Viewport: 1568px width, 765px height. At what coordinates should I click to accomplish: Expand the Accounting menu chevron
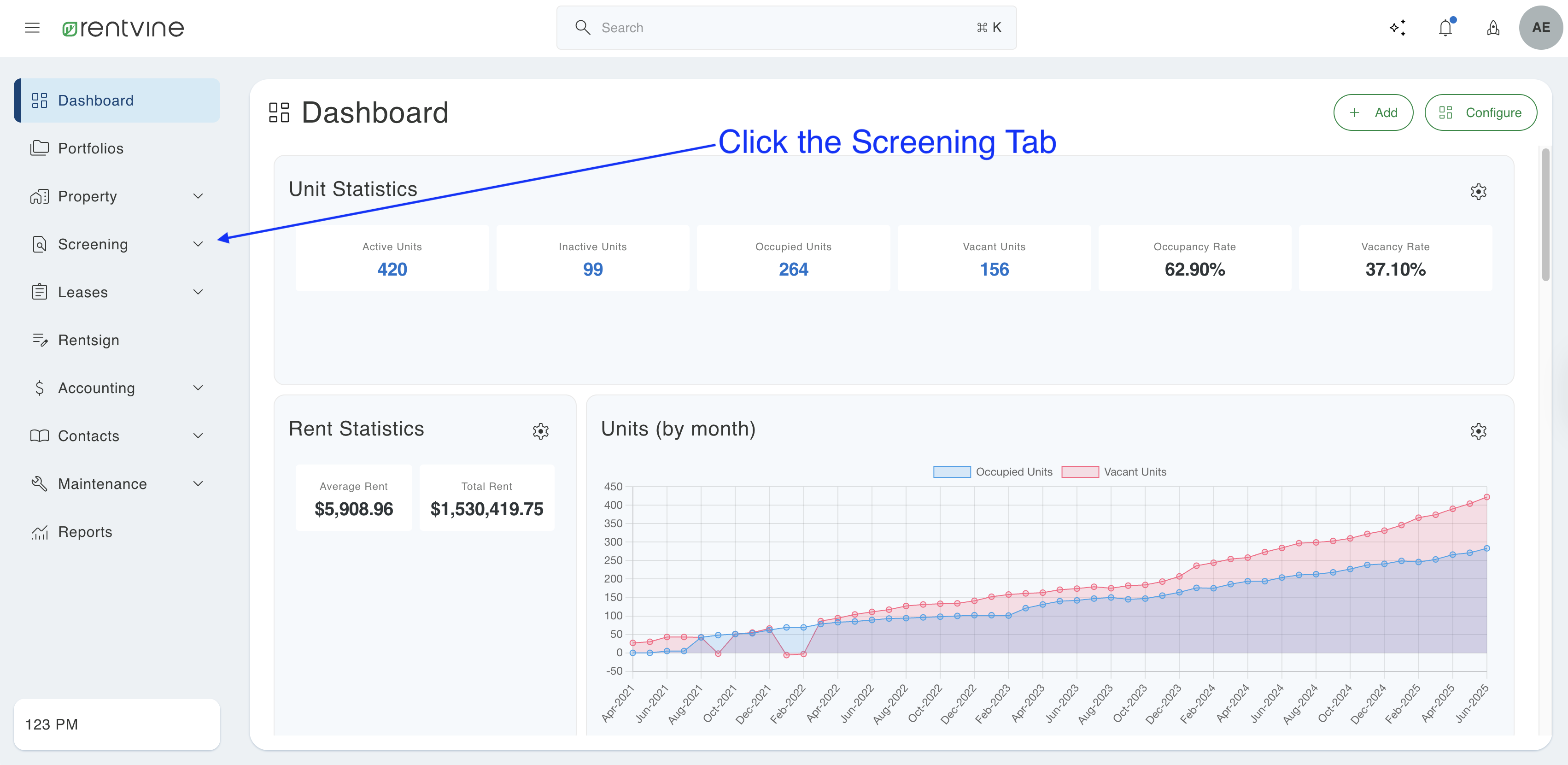pyautogui.click(x=198, y=388)
